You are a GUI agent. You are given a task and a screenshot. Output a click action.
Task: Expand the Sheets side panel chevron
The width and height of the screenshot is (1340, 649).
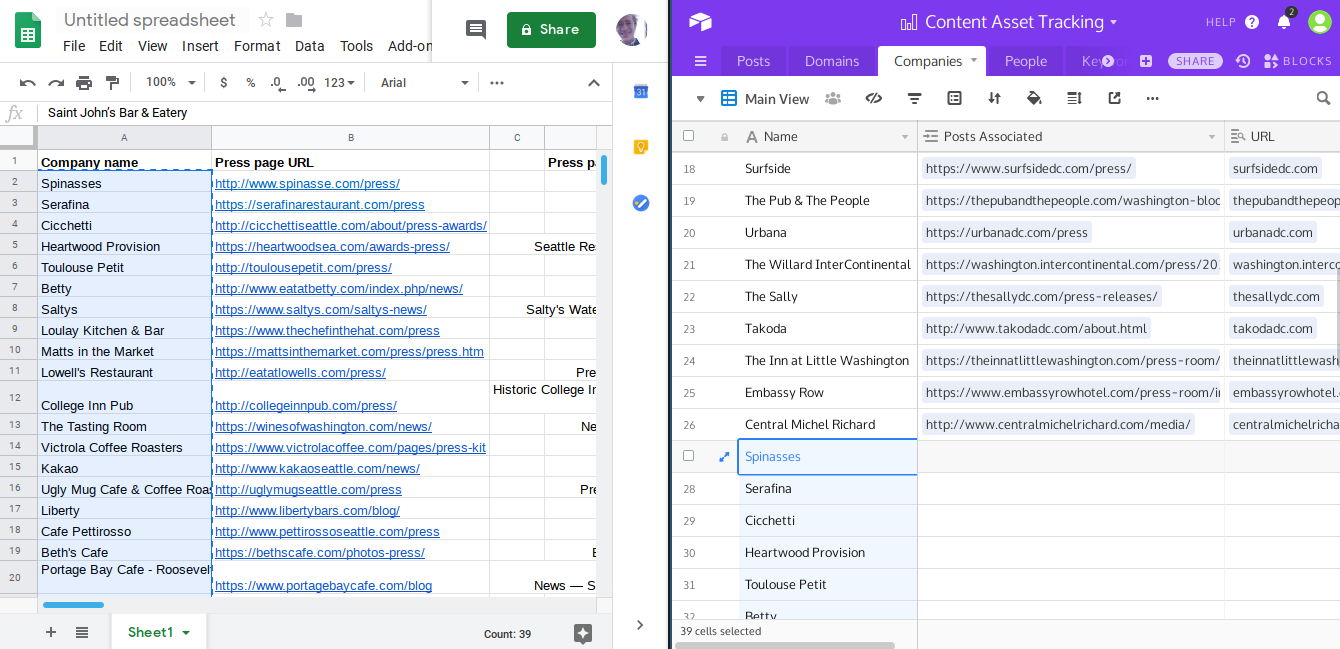click(x=640, y=625)
